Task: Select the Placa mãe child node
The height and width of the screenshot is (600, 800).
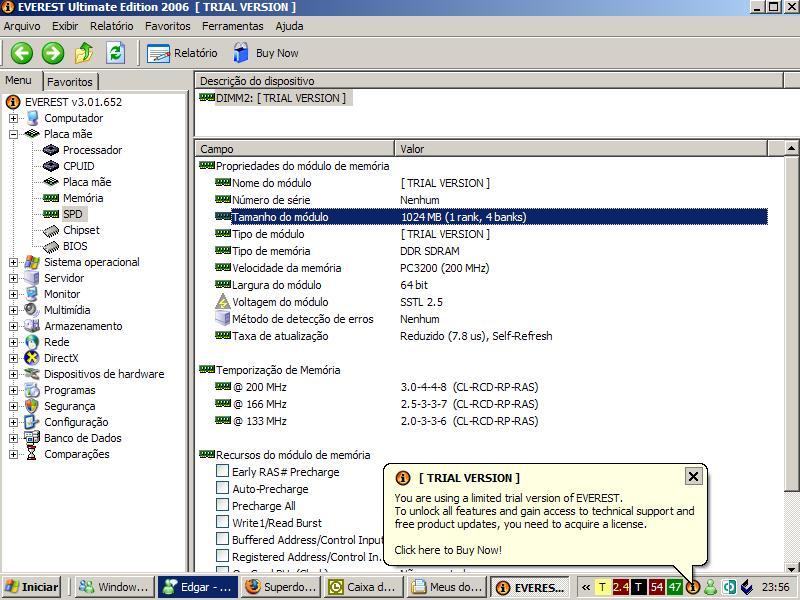Action: pyautogui.click(x=87, y=182)
